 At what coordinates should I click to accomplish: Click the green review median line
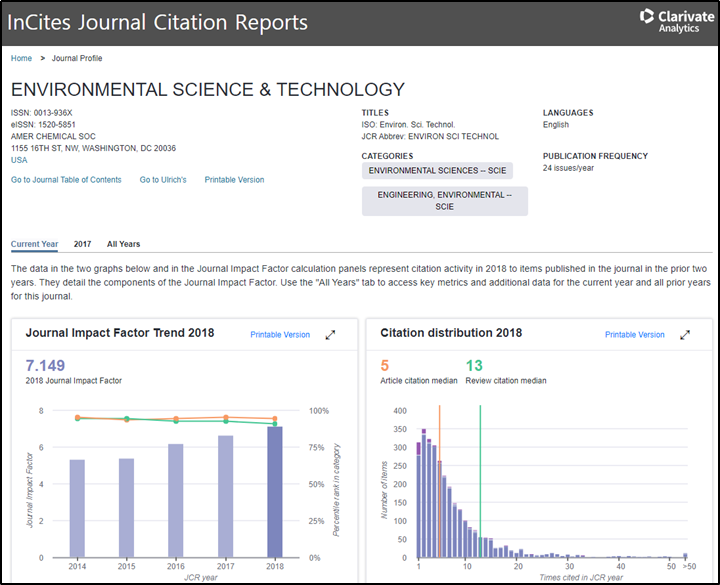coord(480,481)
